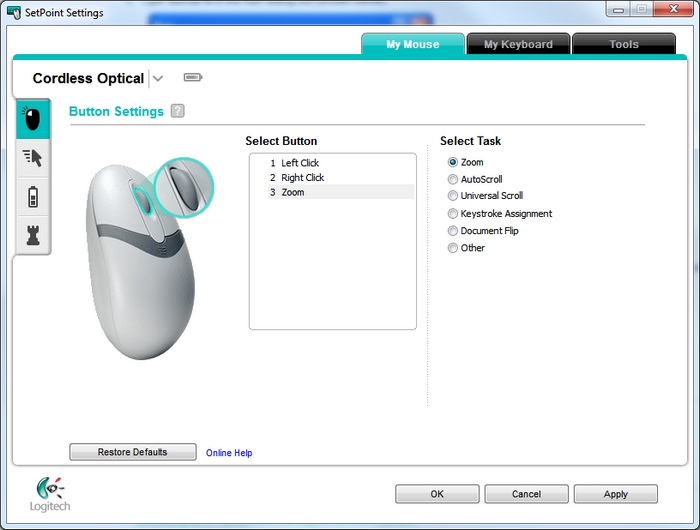Open the mouse battery sidebar icon
This screenshot has height=530, width=700.
[x=33, y=197]
